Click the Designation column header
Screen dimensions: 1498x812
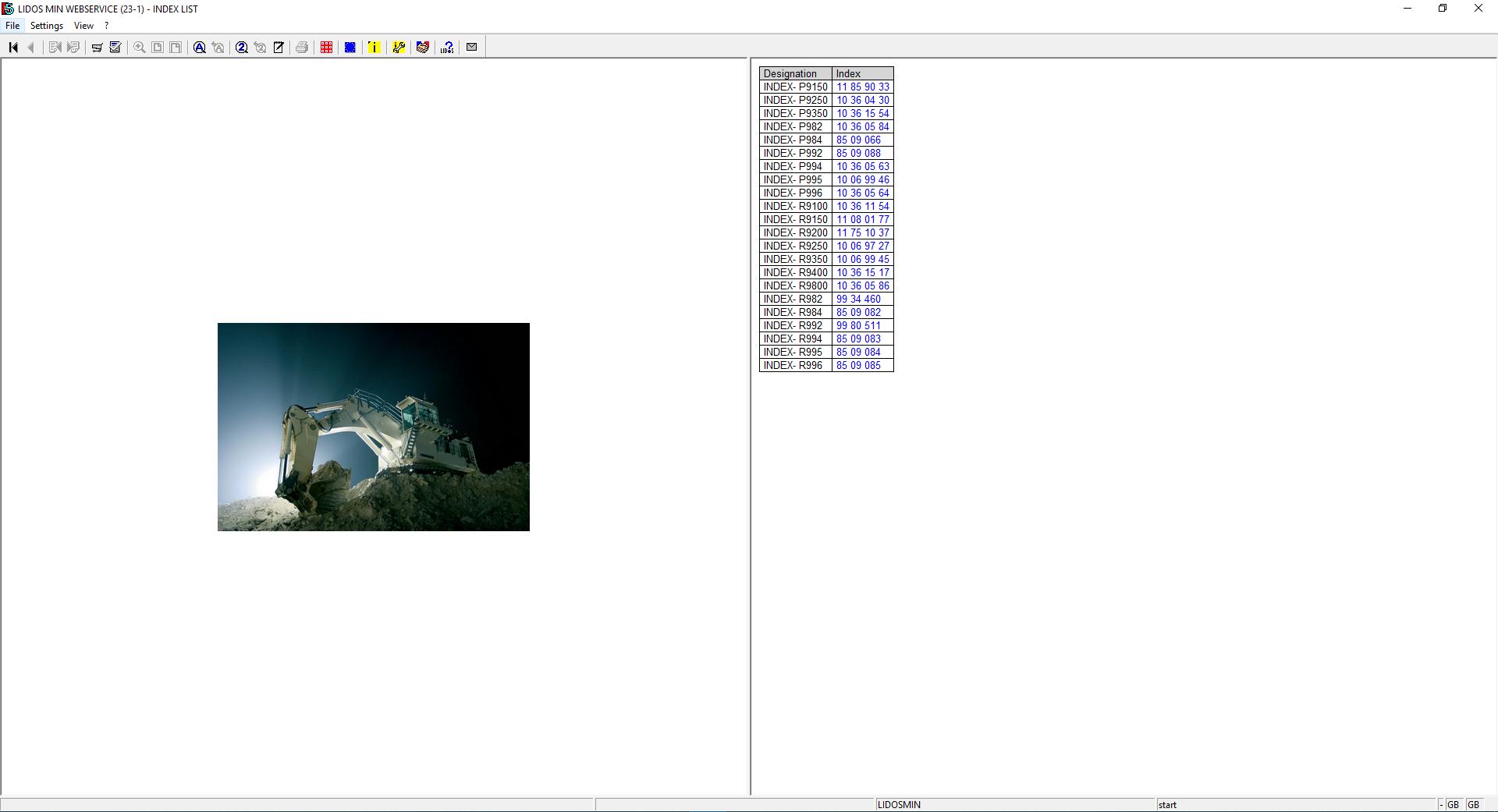pos(796,74)
